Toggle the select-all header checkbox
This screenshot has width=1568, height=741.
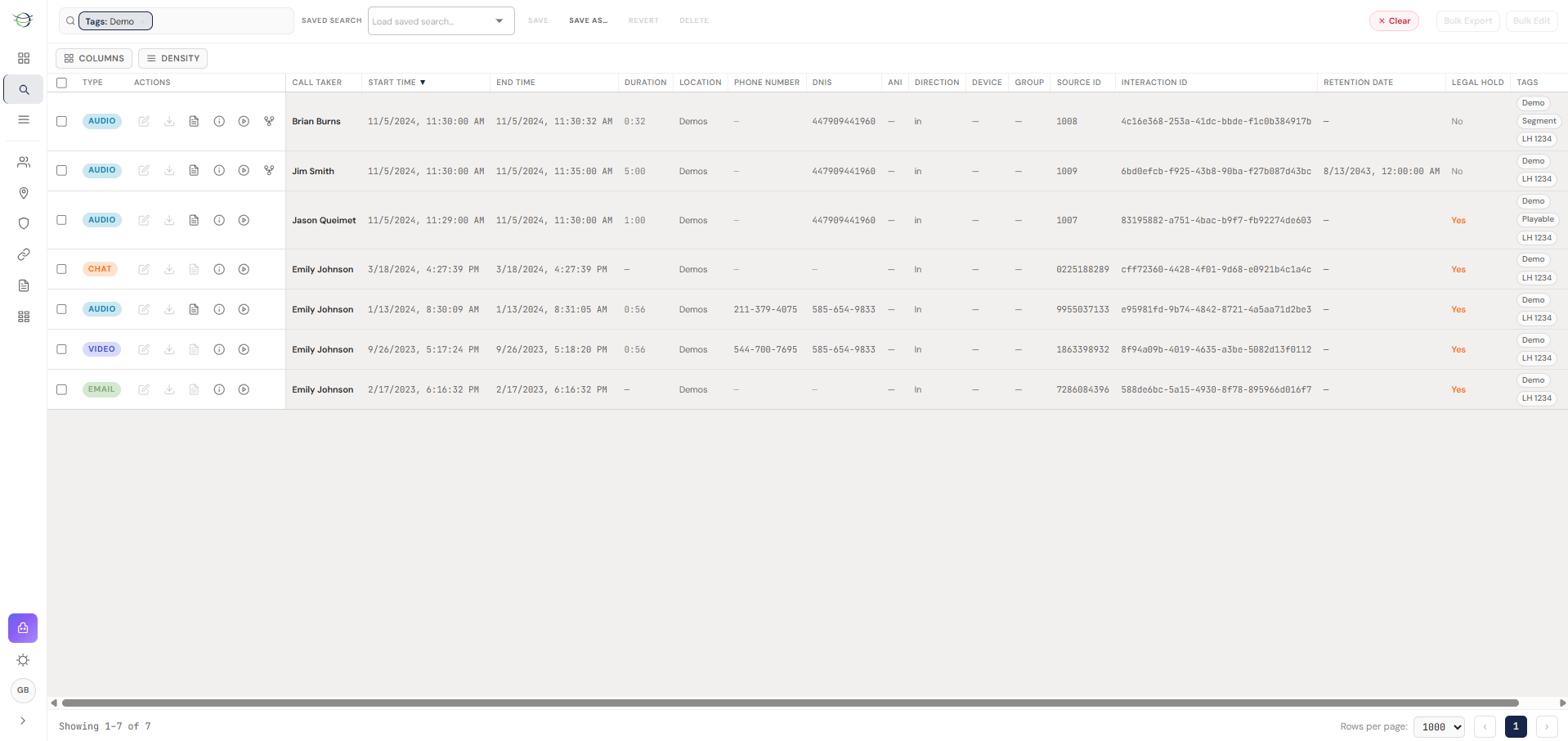click(x=61, y=83)
